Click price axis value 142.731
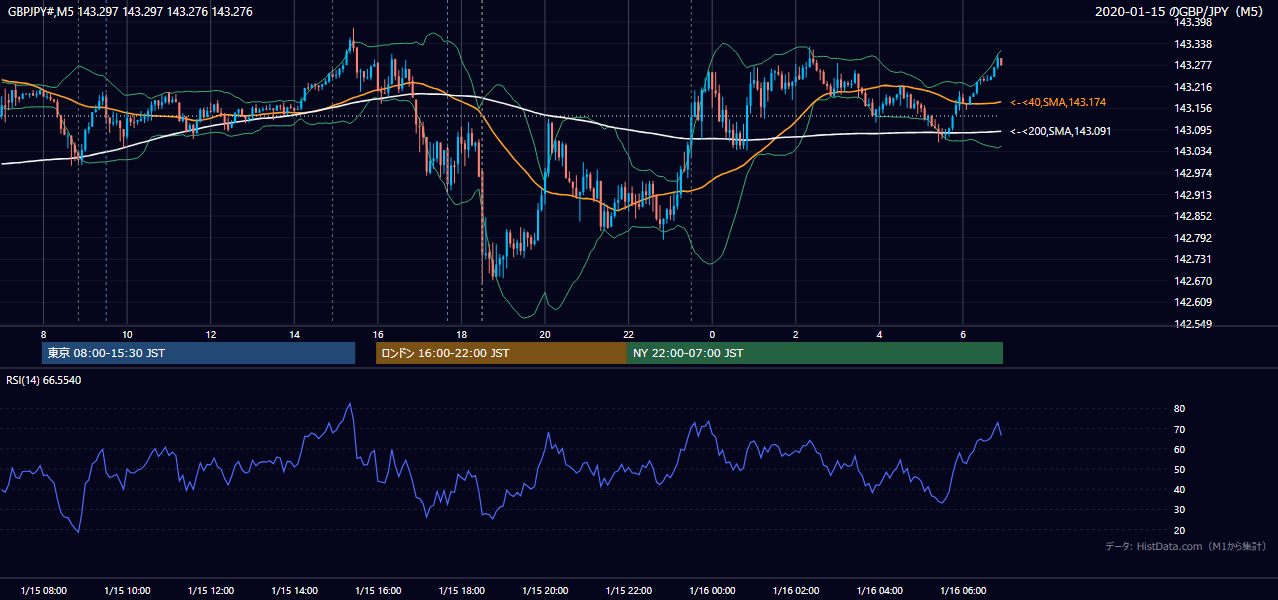 coord(1192,259)
